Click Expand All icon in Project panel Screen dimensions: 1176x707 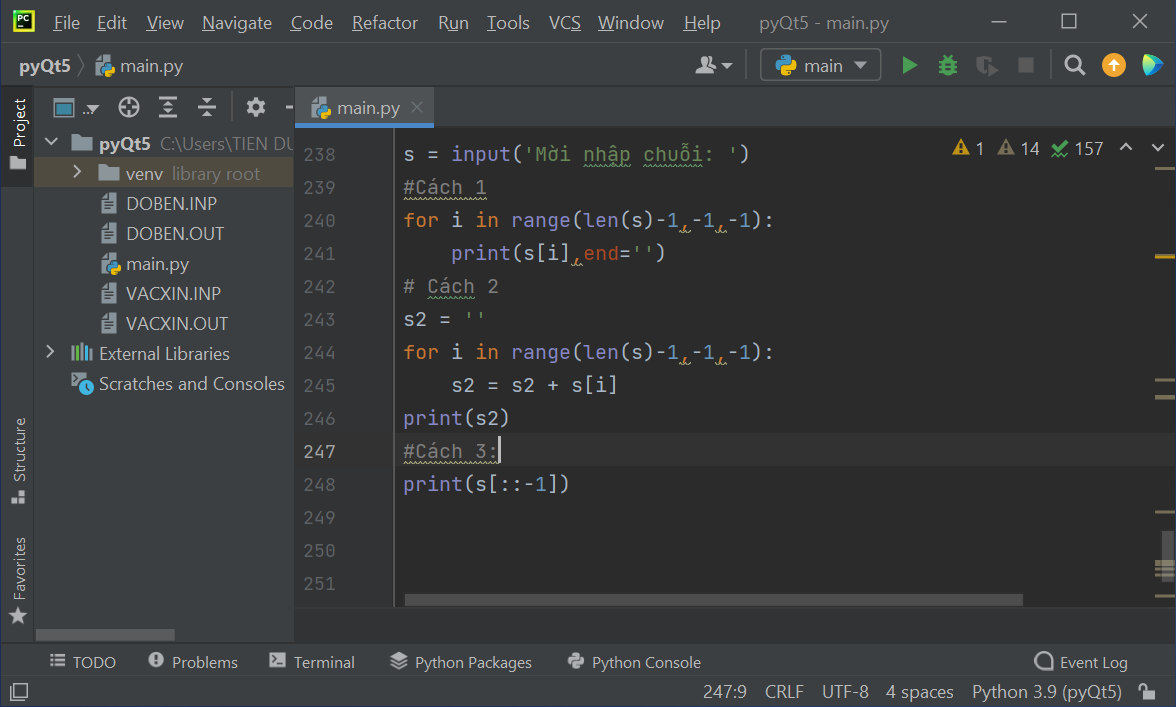[x=168, y=108]
